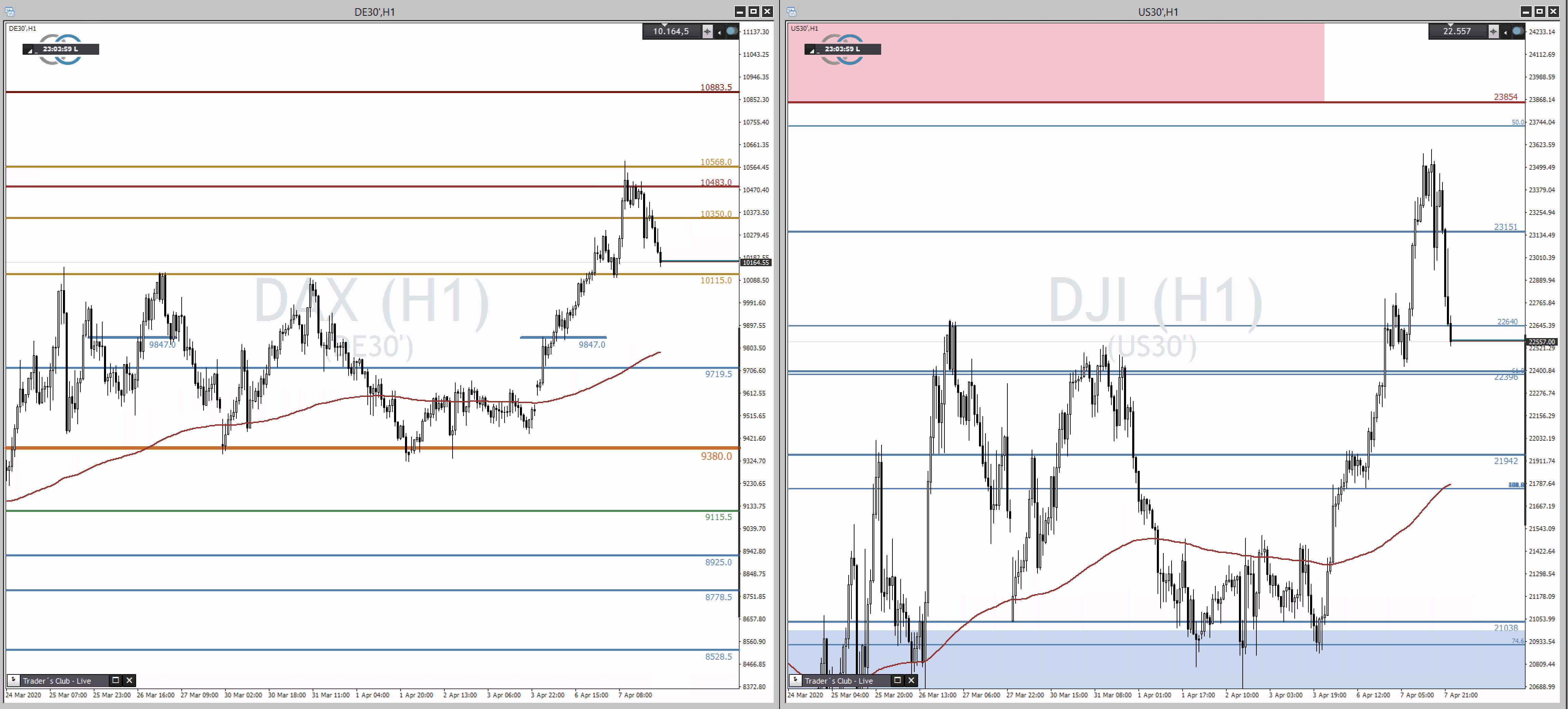Click the pin icon of Trader's Club panel in DE30
Screen dimensions: 1568x709
coord(13,680)
